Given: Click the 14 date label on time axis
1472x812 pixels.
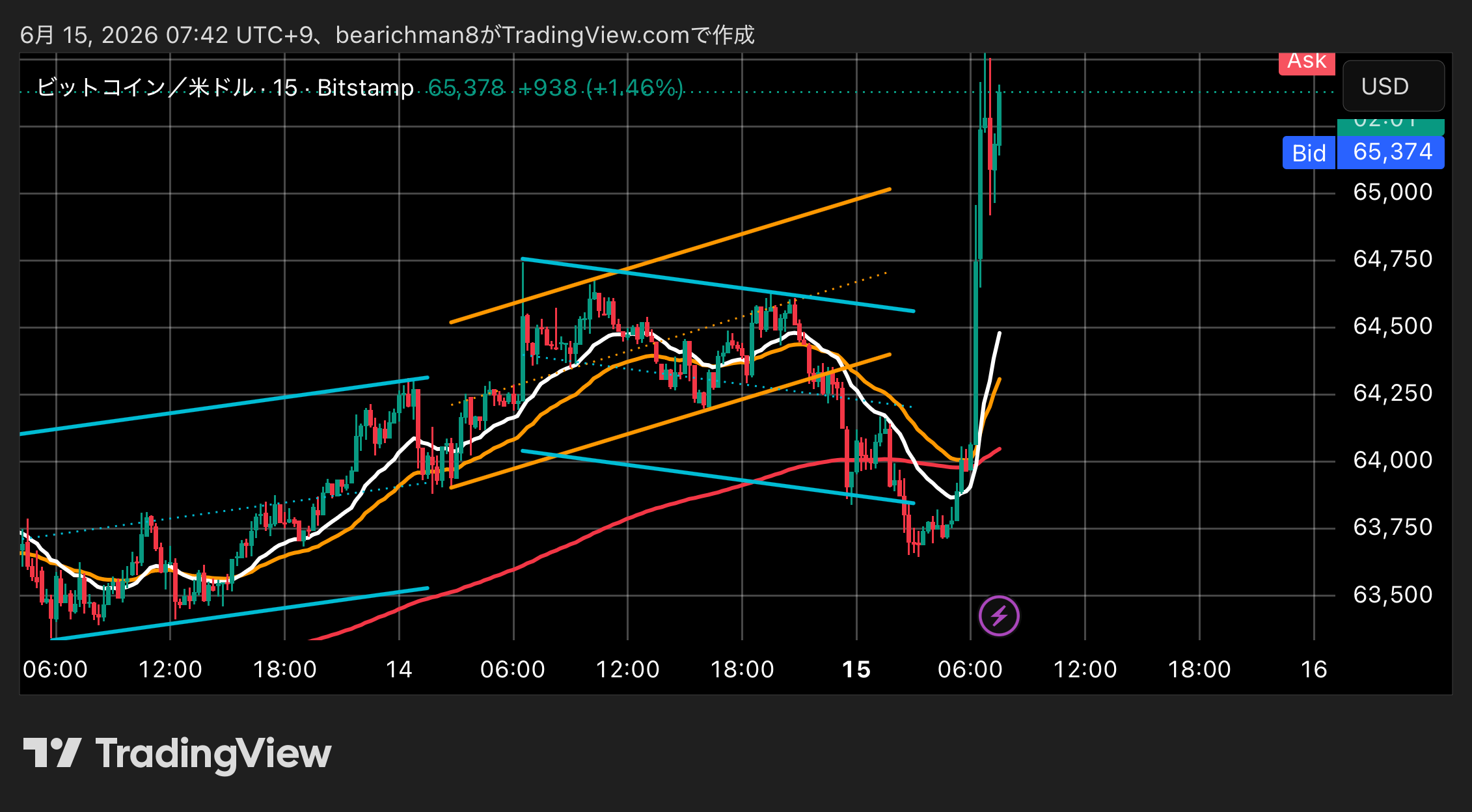Looking at the screenshot, I should click(x=399, y=670).
